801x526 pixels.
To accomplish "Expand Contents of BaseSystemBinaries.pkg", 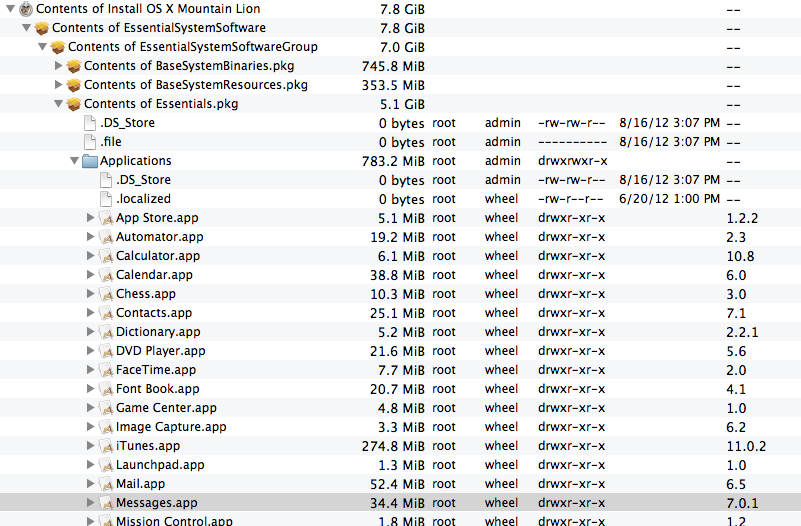I will tap(58, 65).
